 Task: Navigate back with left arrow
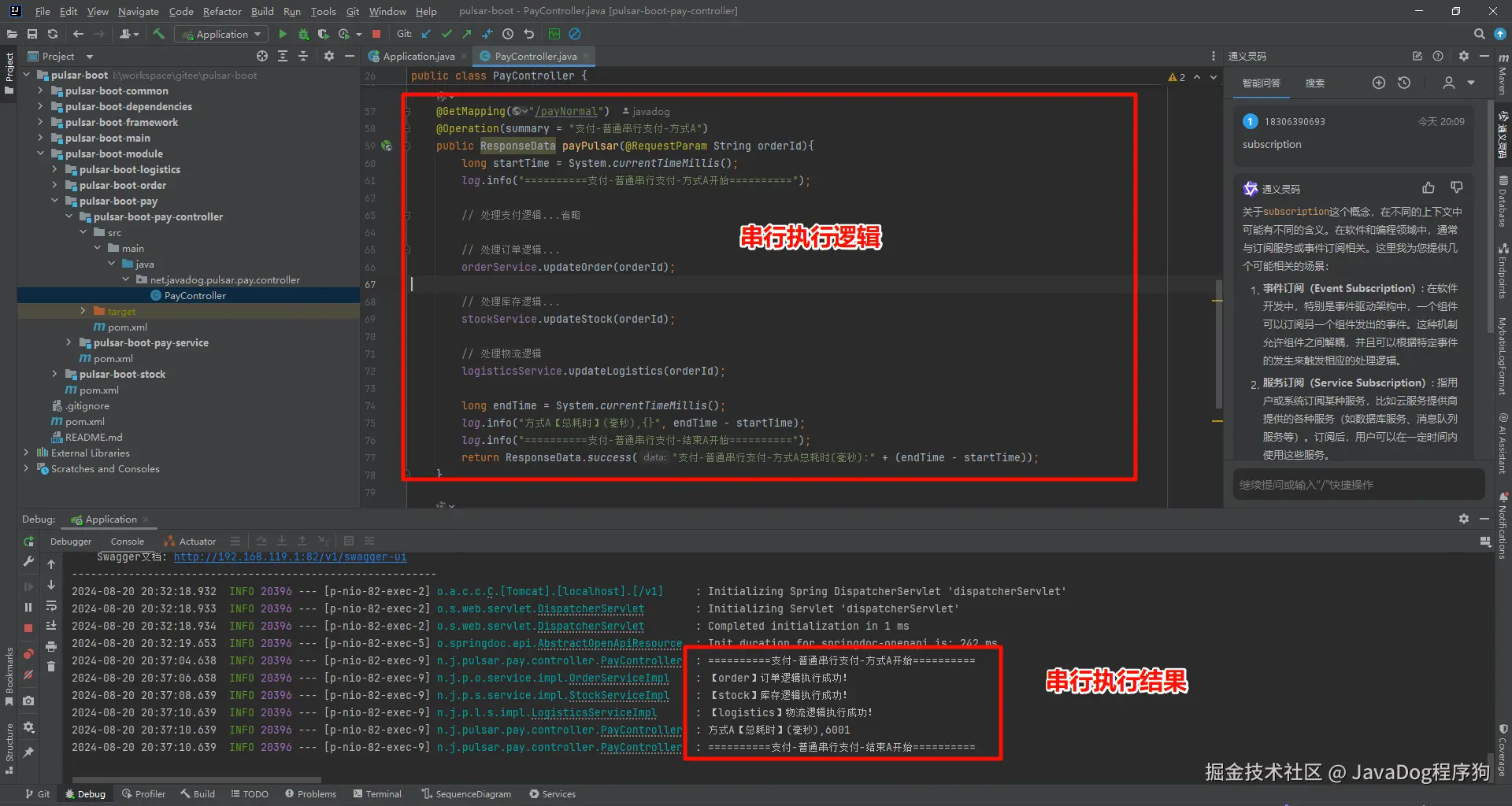coord(78,34)
